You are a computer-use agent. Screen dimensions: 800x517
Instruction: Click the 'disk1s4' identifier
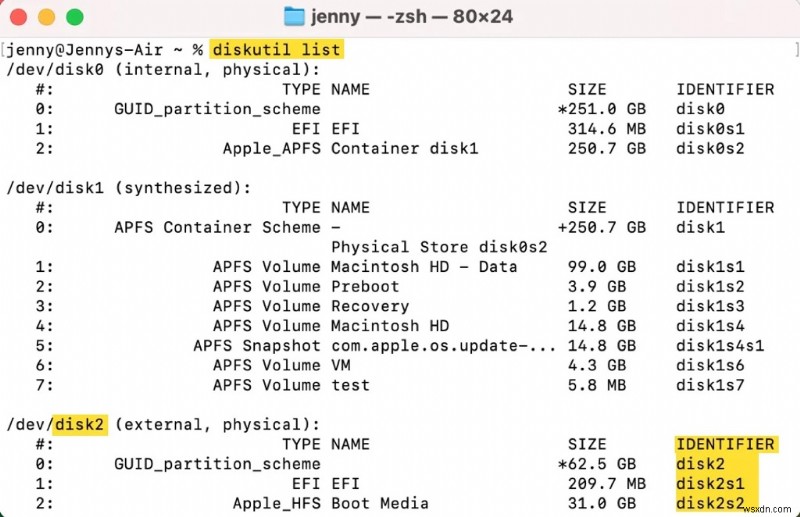(x=710, y=326)
